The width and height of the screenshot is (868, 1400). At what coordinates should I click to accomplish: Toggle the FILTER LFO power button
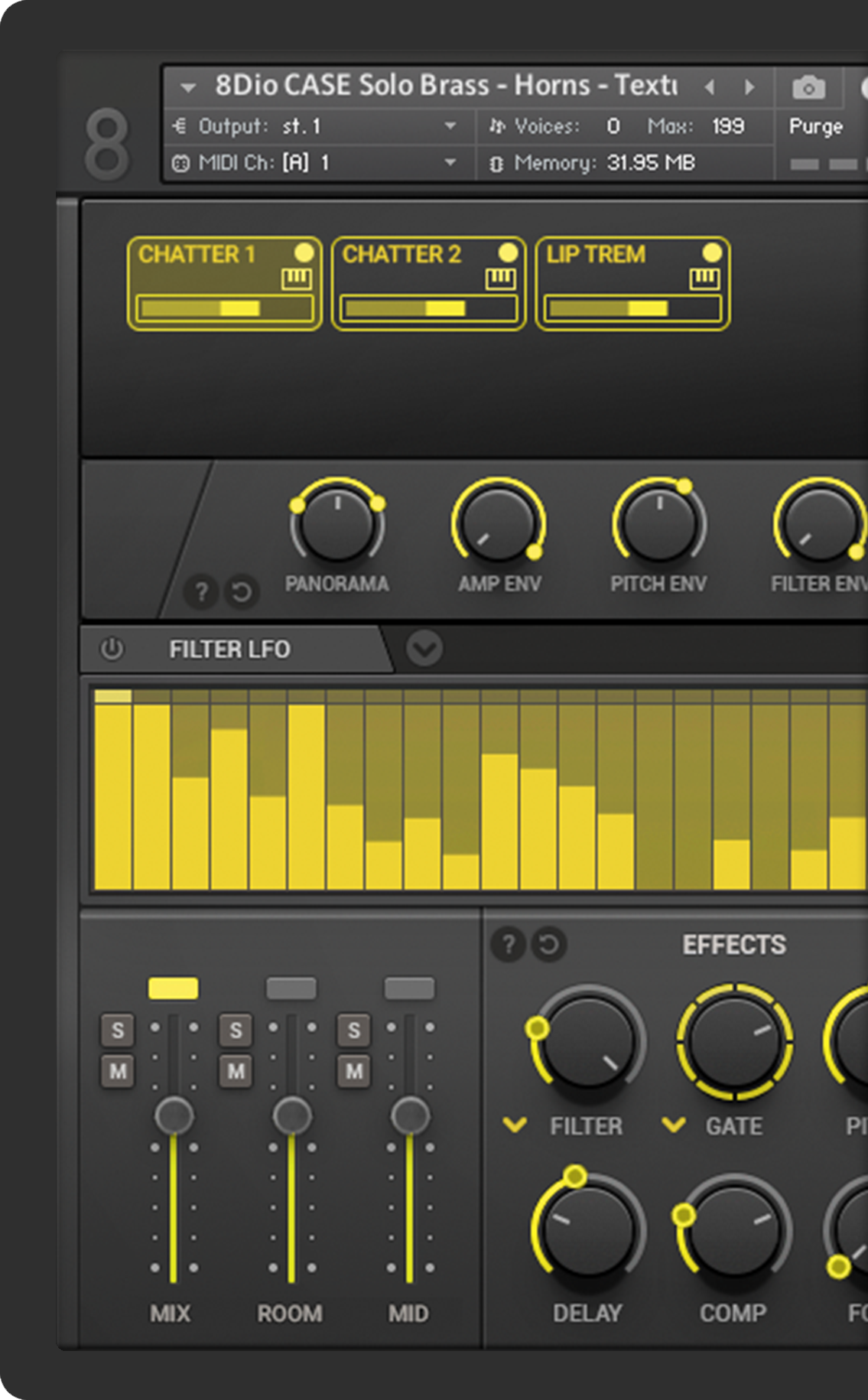pos(112,650)
